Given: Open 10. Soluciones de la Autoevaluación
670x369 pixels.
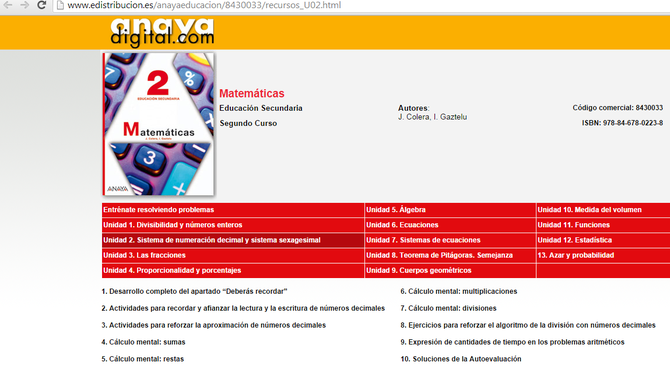Looking at the screenshot, I should (x=461, y=359).
